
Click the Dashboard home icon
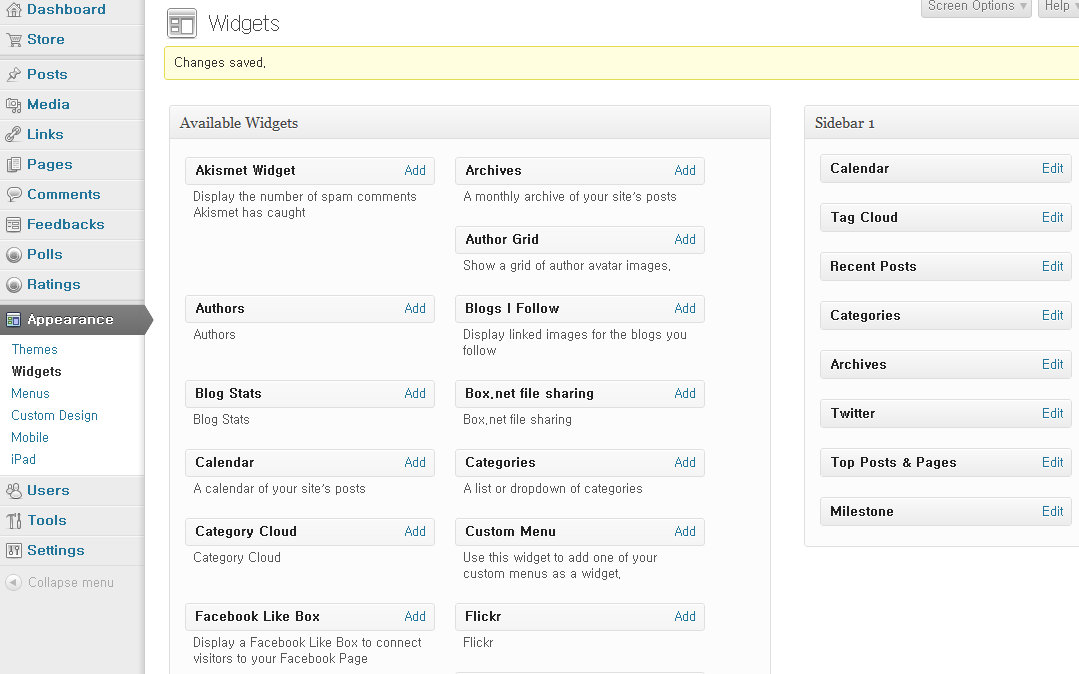click(x=14, y=10)
